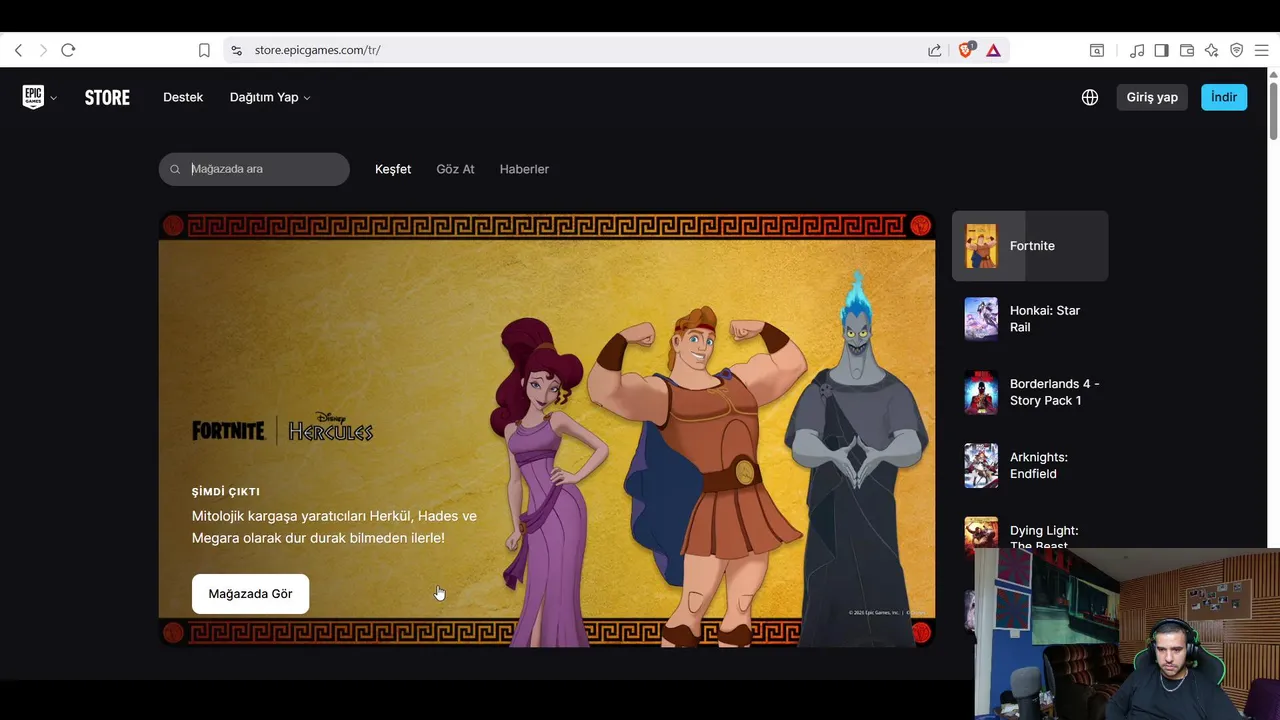The width and height of the screenshot is (1280, 720).
Task: Go back with the browser back arrow
Action: [18, 50]
